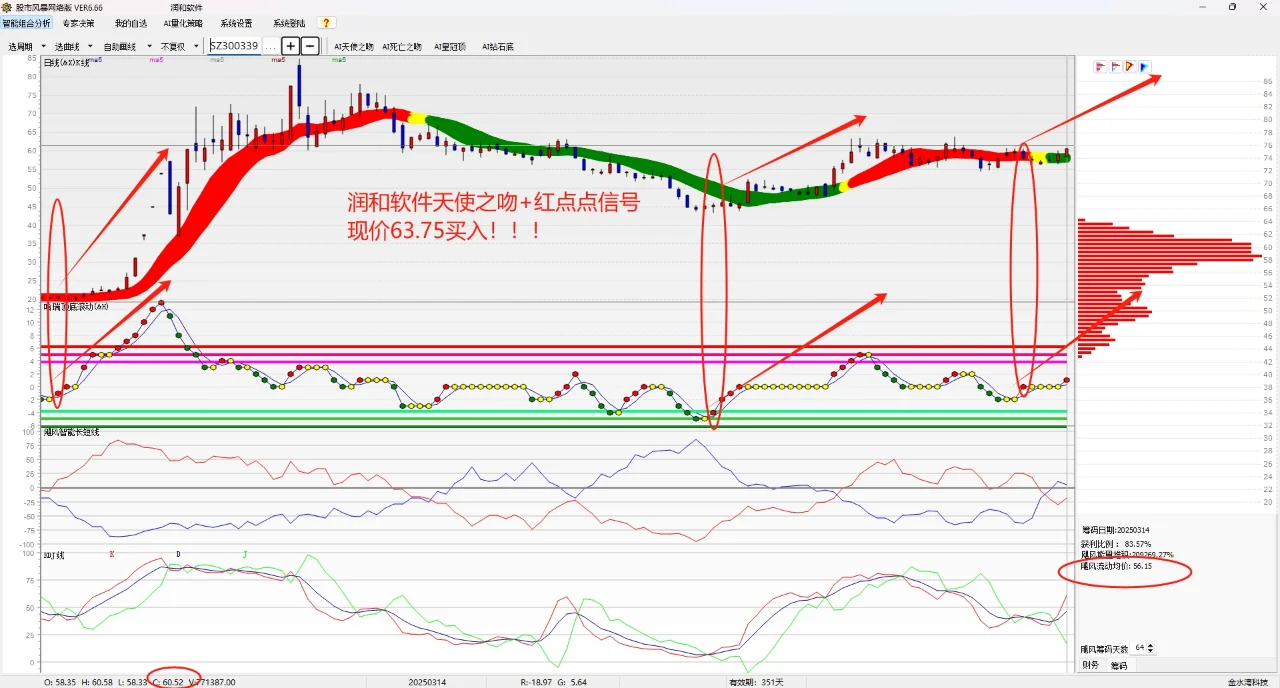Click the plus zoom-in button

(x=290, y=46)
